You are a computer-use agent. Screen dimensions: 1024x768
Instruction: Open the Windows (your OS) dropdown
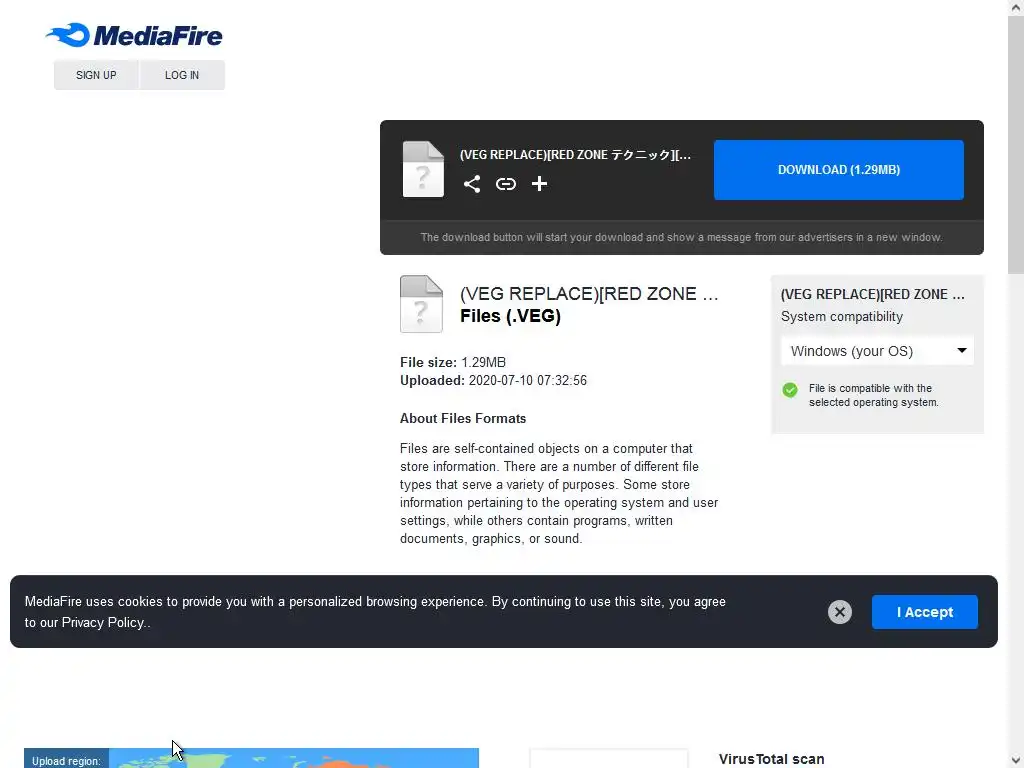pos(877,351)
